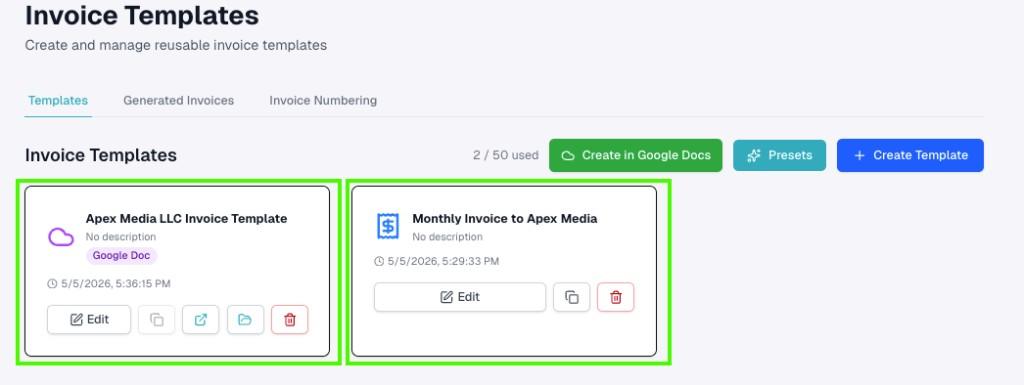The height and width of the screenshot is (385, 1024).
Task: Click the Apex Media LLC Invoice Template title
Action: coord(186,219)
